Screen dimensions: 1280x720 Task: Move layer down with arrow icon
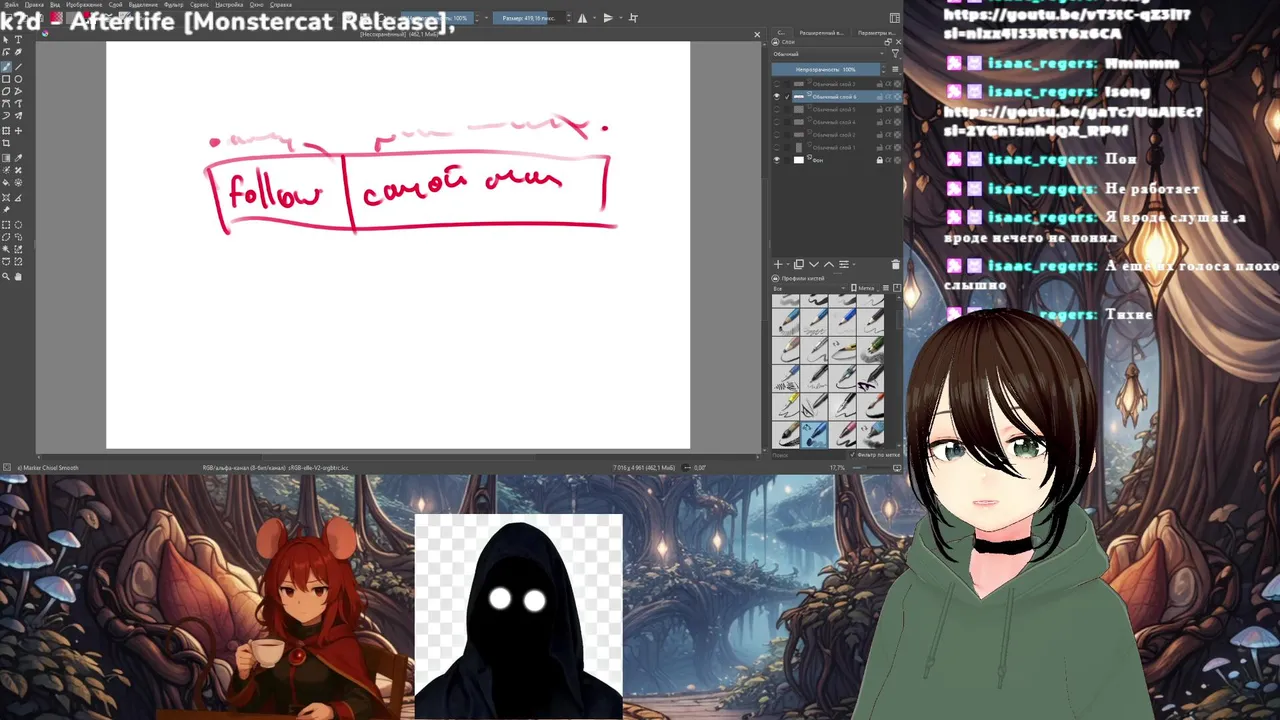click(814, 264)
